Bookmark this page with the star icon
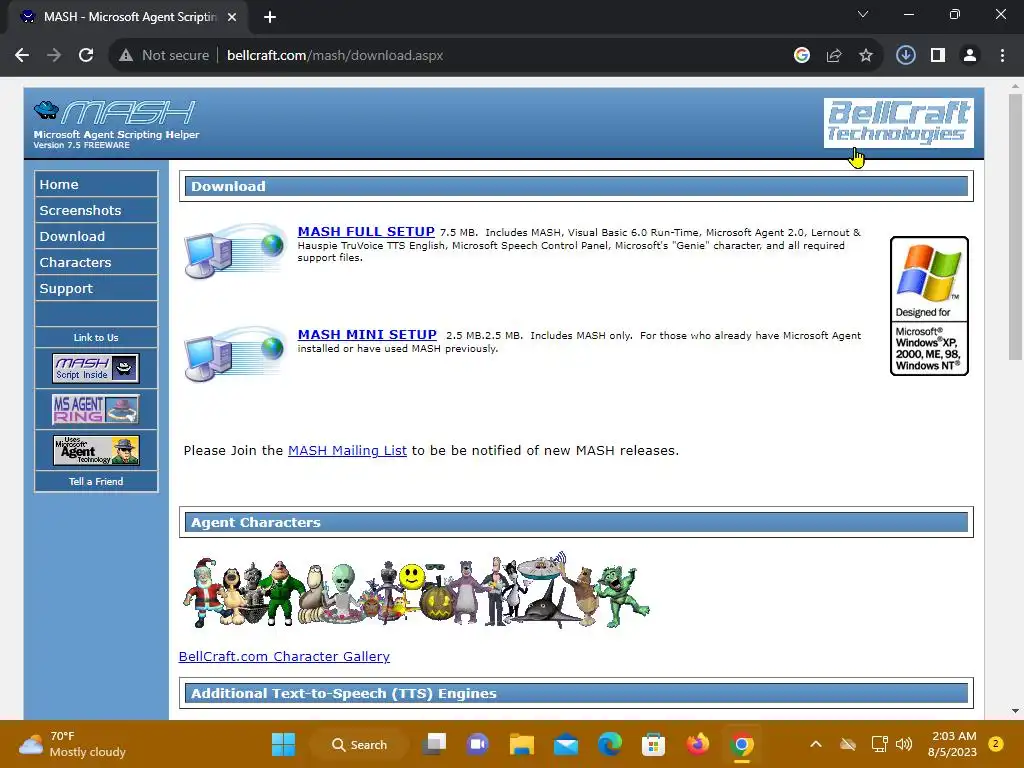 click(866, 56)
